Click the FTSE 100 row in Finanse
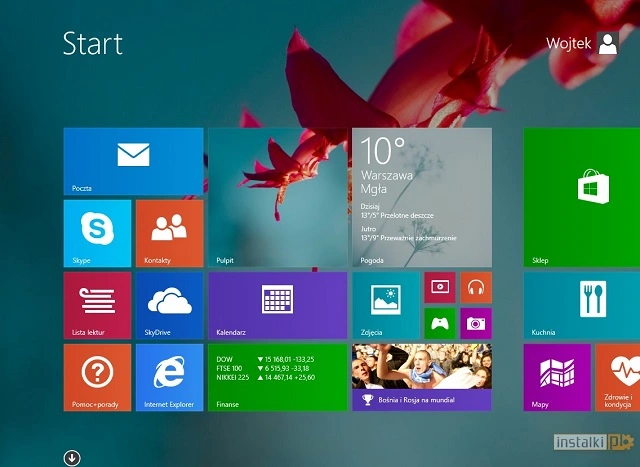Image resolution: width=640 pixels, height=467 pixels. [x=263, y=368]
